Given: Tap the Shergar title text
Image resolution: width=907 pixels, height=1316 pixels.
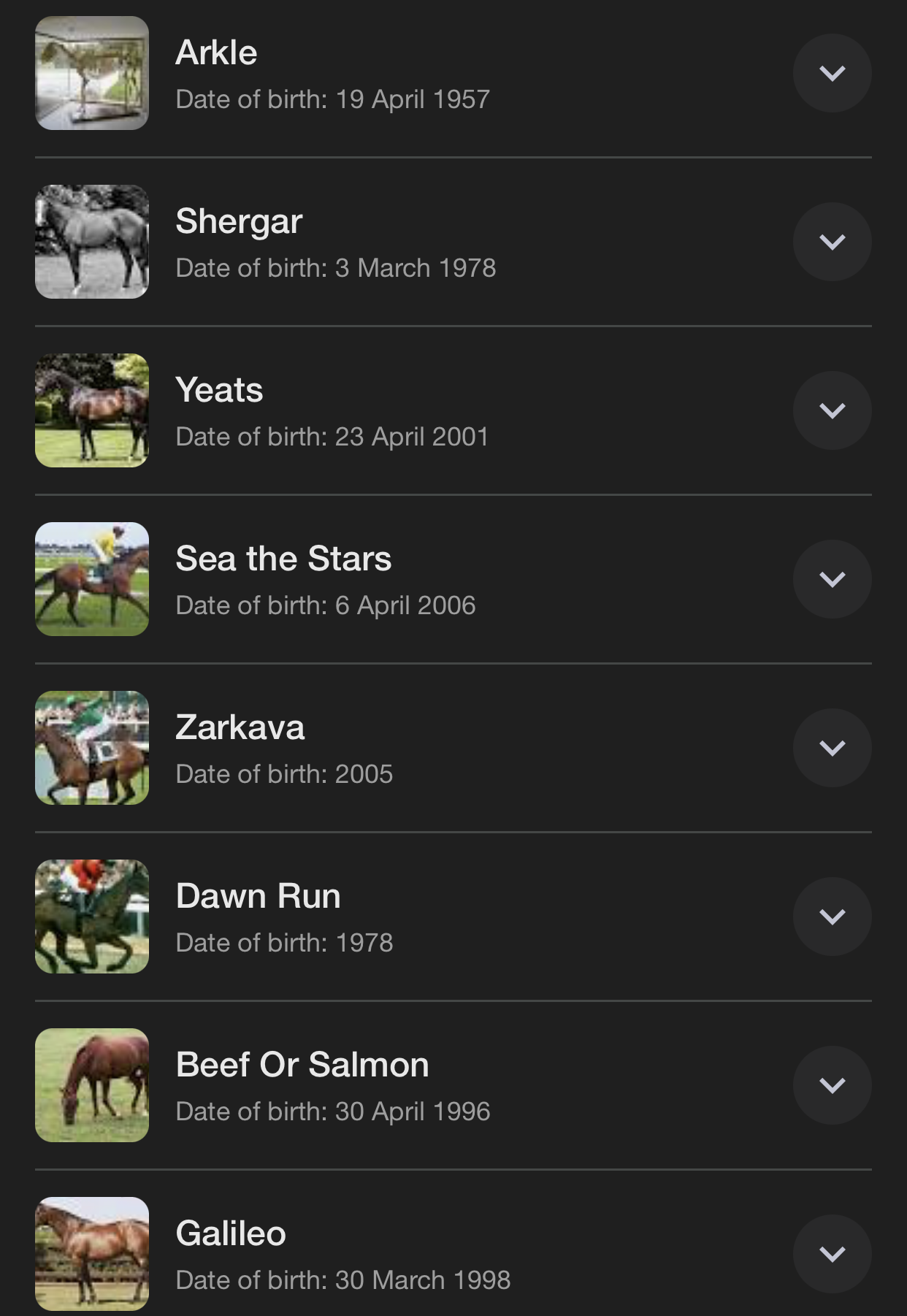Looking at the screenshot, I should coord(239,221).
